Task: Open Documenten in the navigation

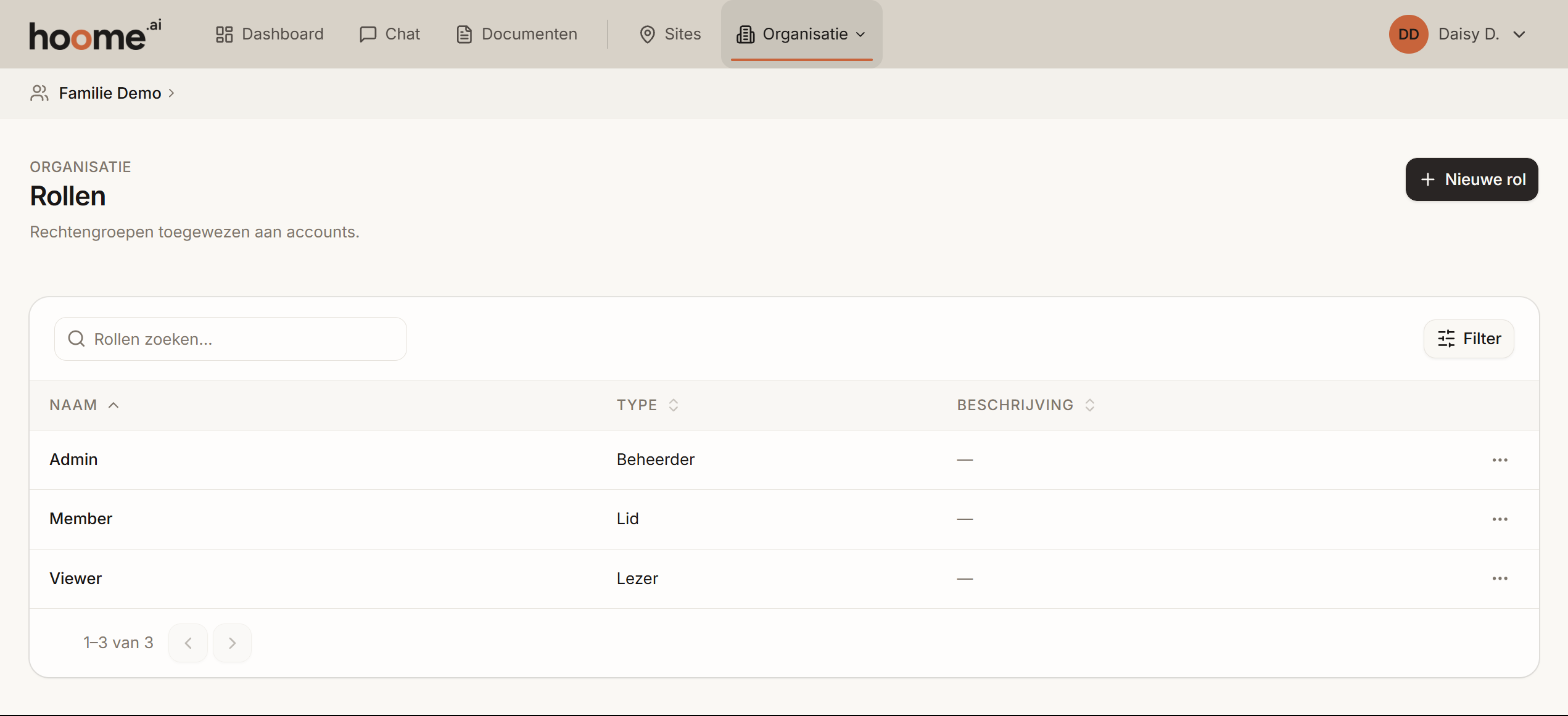Action: (517, 34)
